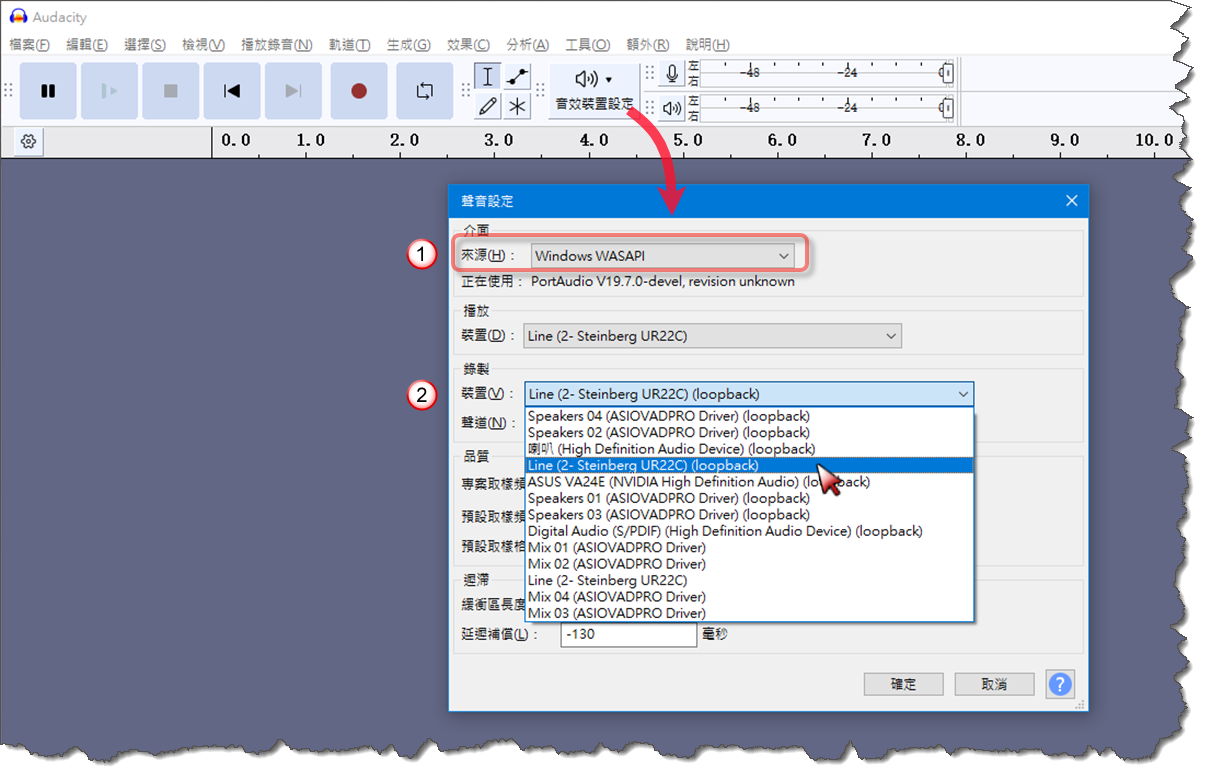Select the asterisk Multi-tool
The height and width of the screenshot is (778, 1210).
pos(517,106)
